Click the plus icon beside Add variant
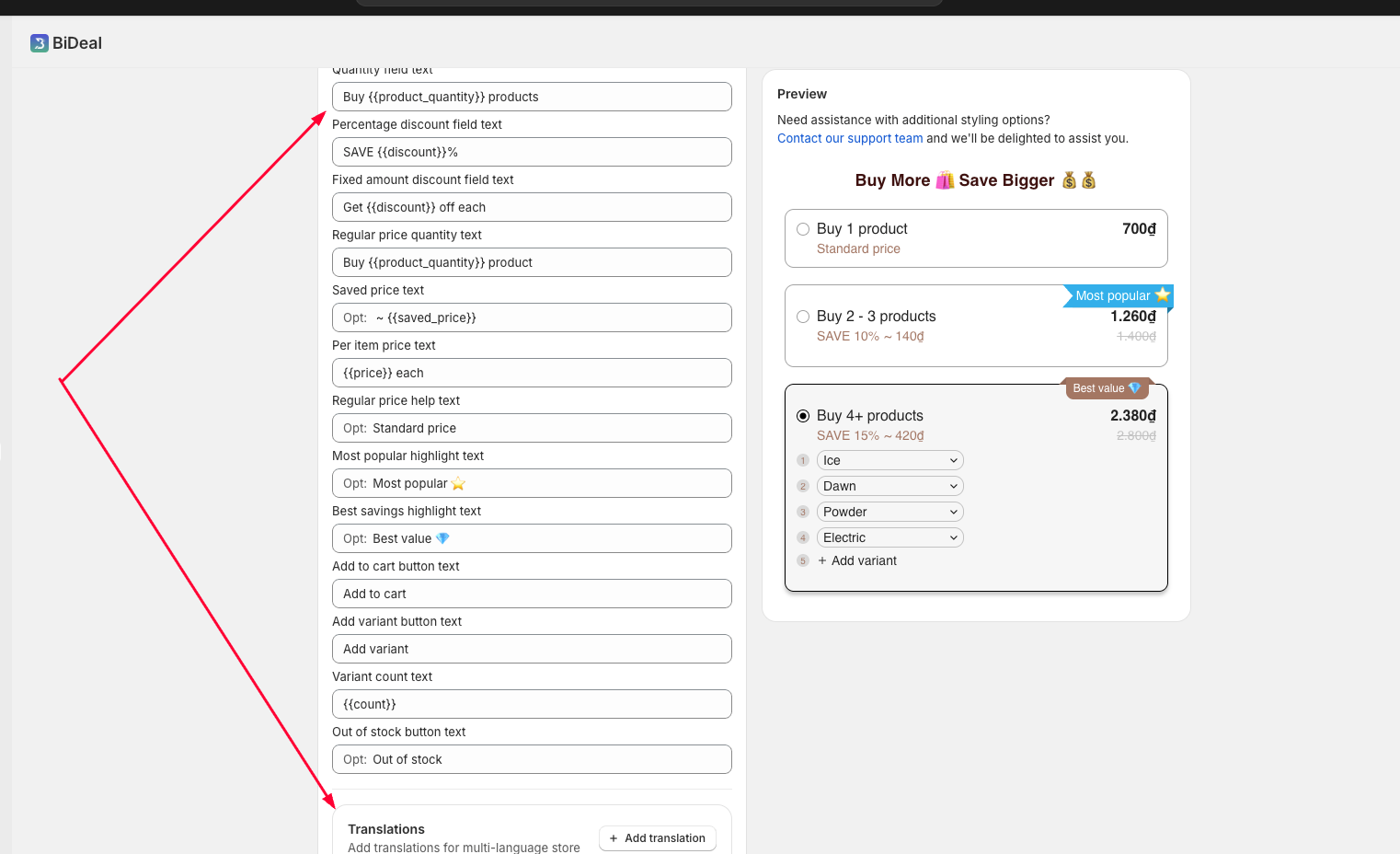The height and width of the screenshot is (854, 1400). (822, 560)
